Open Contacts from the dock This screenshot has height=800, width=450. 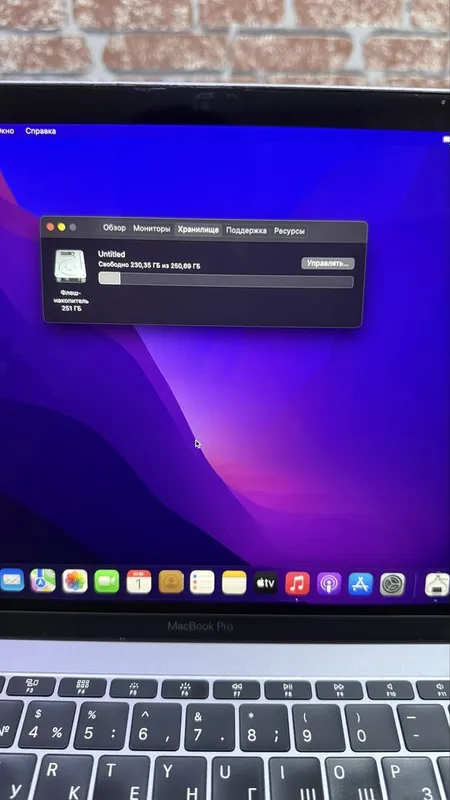point(171,582)
